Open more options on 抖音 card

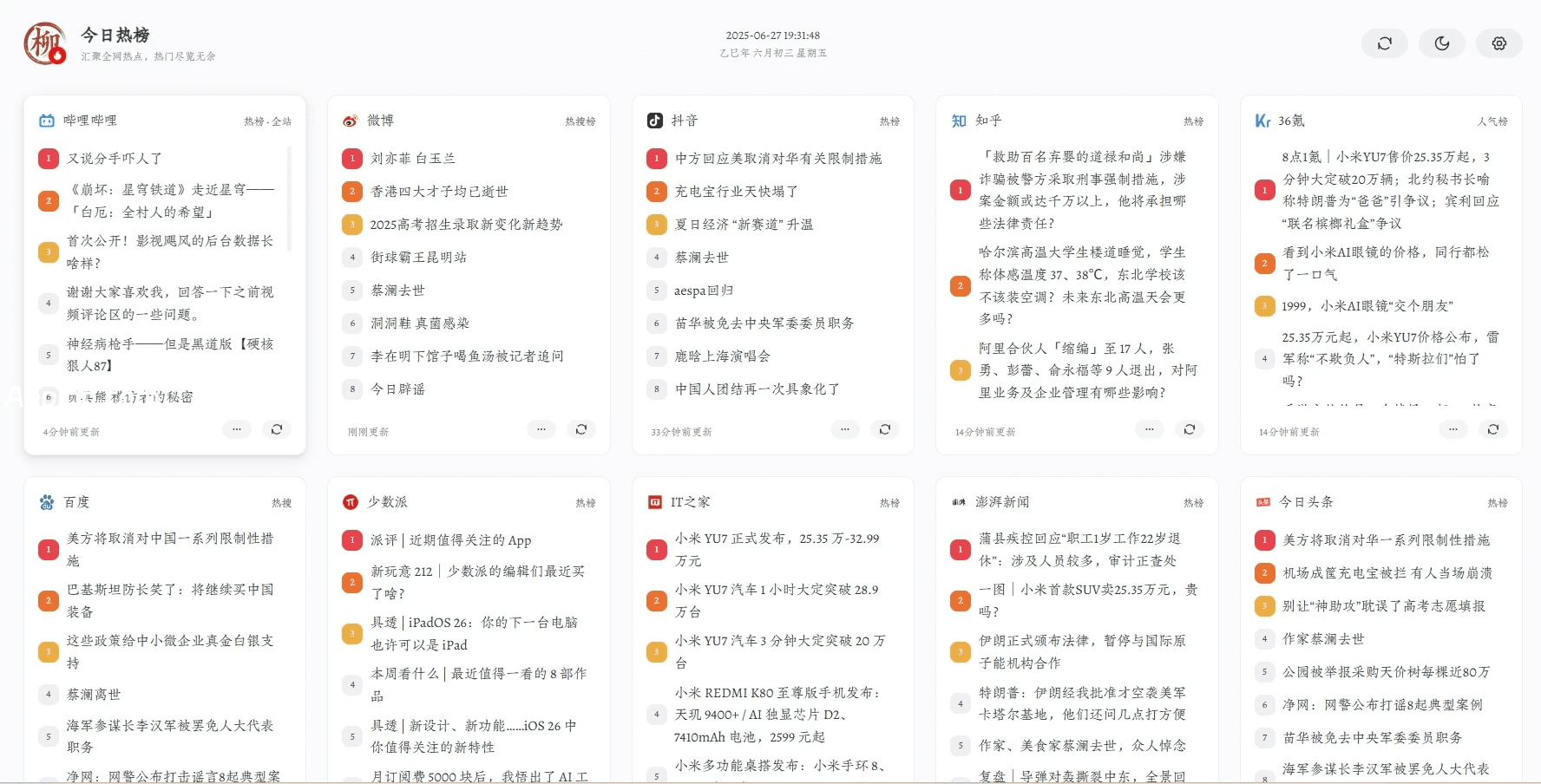pyautogui.click(x=845, y=429)
